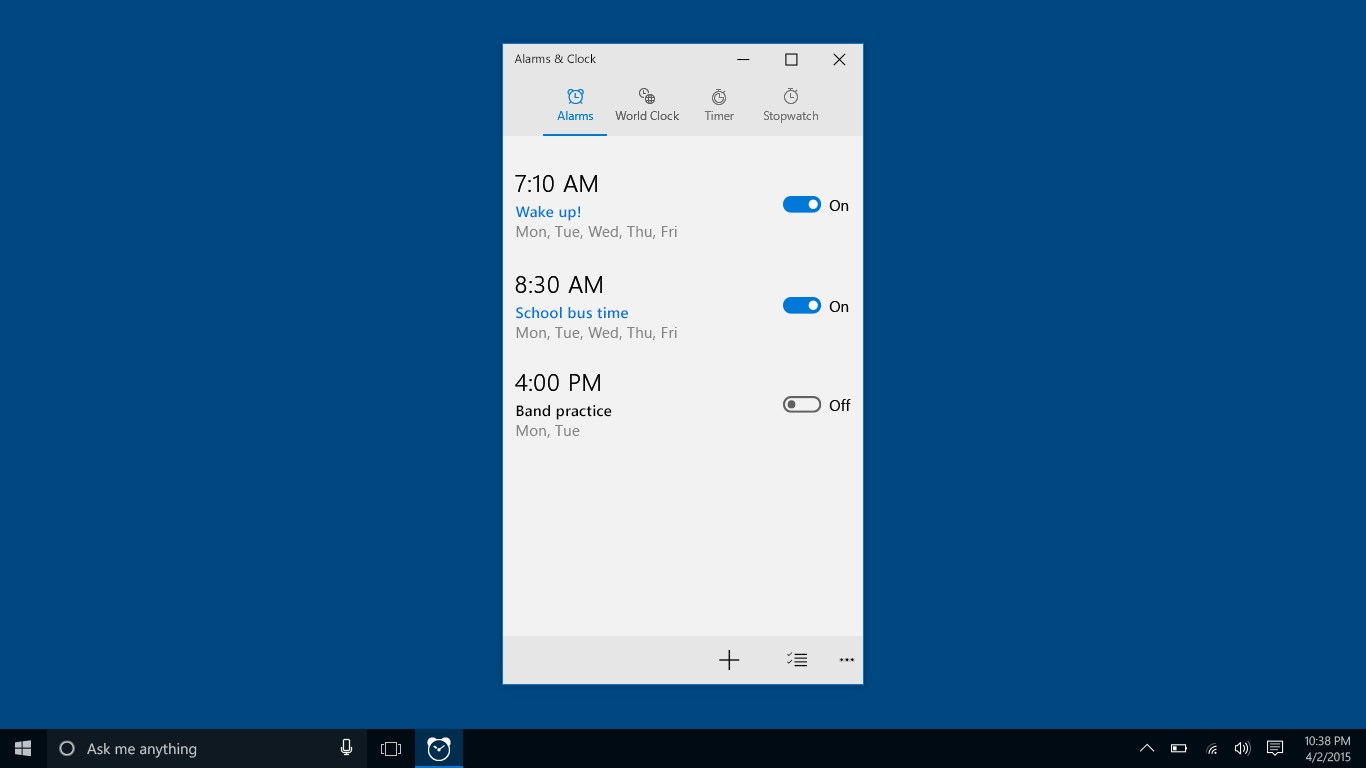Enable the Band practice alarm
The width and height of the screenshot is (1366, 768).
[x=800, y=404]
